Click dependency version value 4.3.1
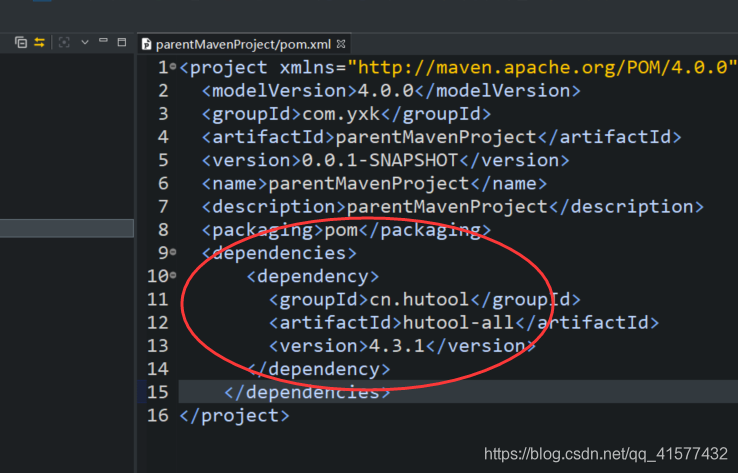The height and width of the screenshot is (473, 738). [x=397, y=346]
